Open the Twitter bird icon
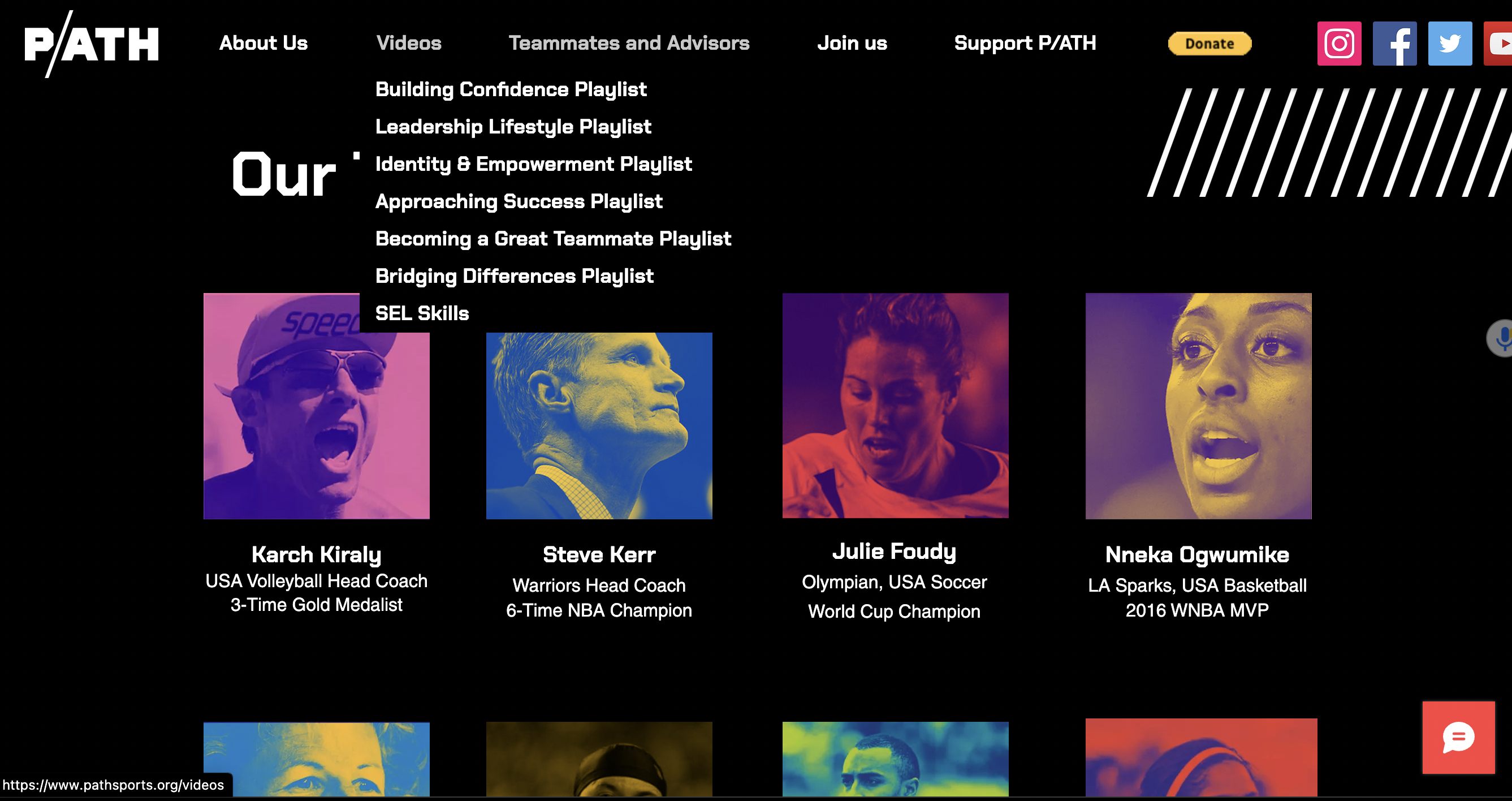1512x801 pixels. point(1449,44)
